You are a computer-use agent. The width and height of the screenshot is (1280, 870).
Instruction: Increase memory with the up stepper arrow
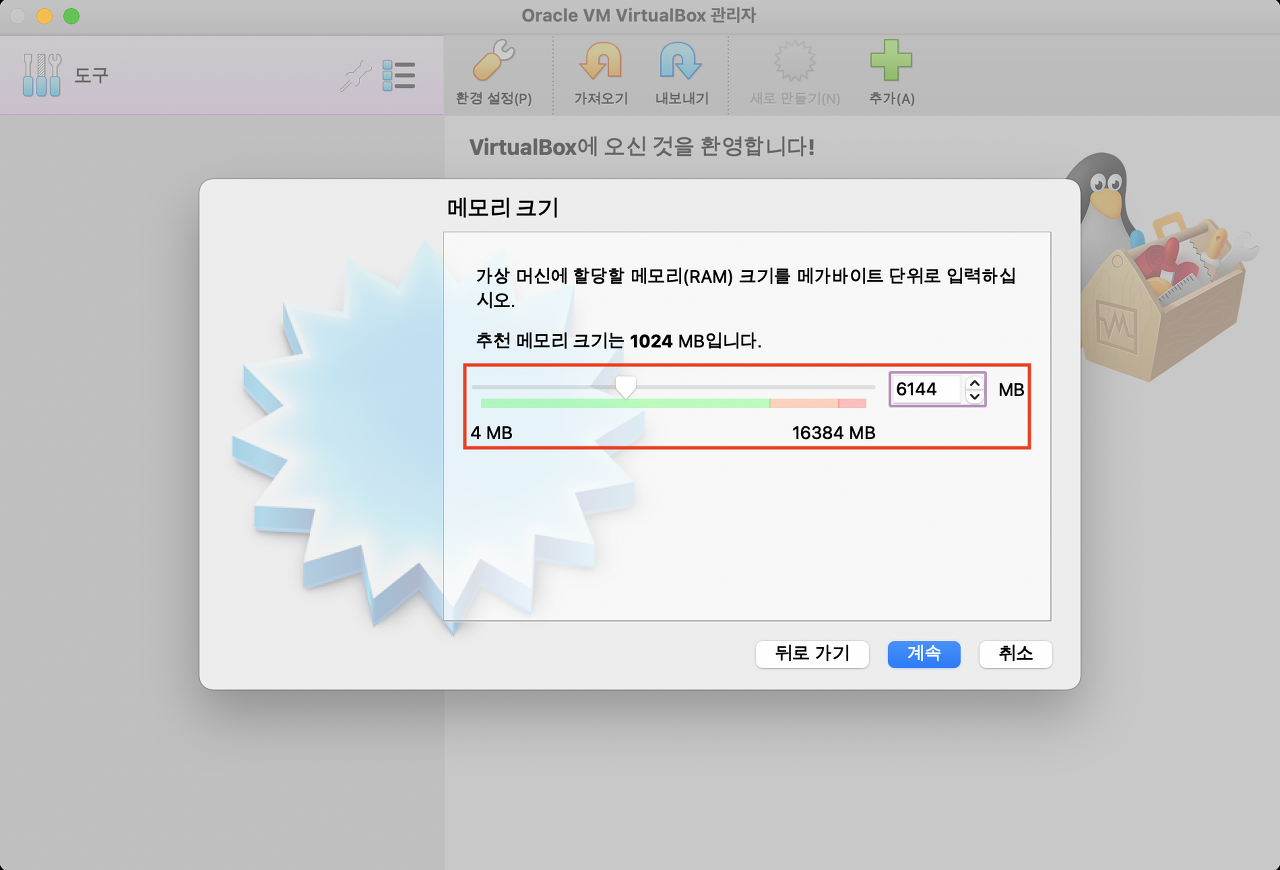(975, 382)
